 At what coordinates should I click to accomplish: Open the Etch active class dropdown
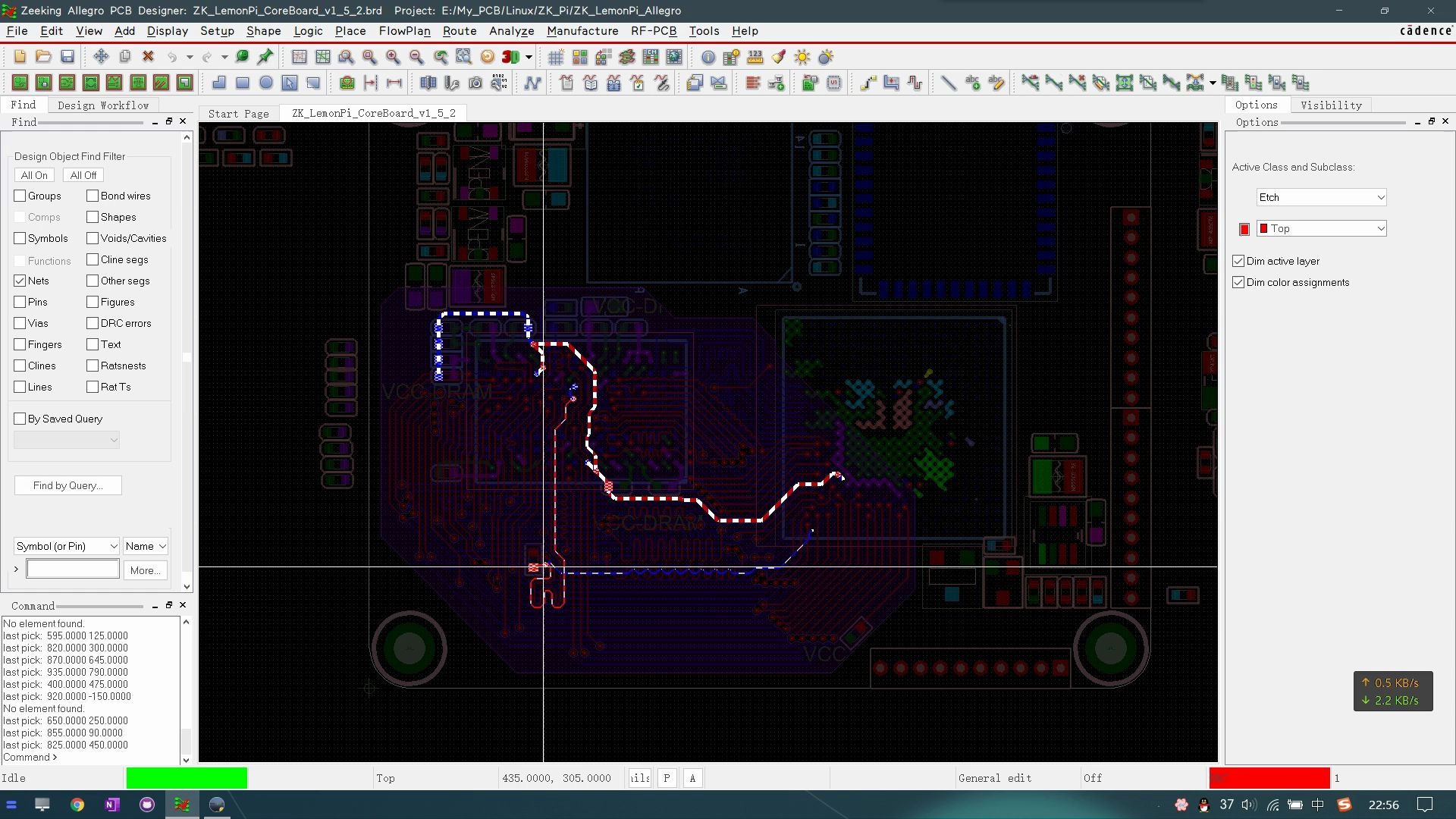[1321, 197]
